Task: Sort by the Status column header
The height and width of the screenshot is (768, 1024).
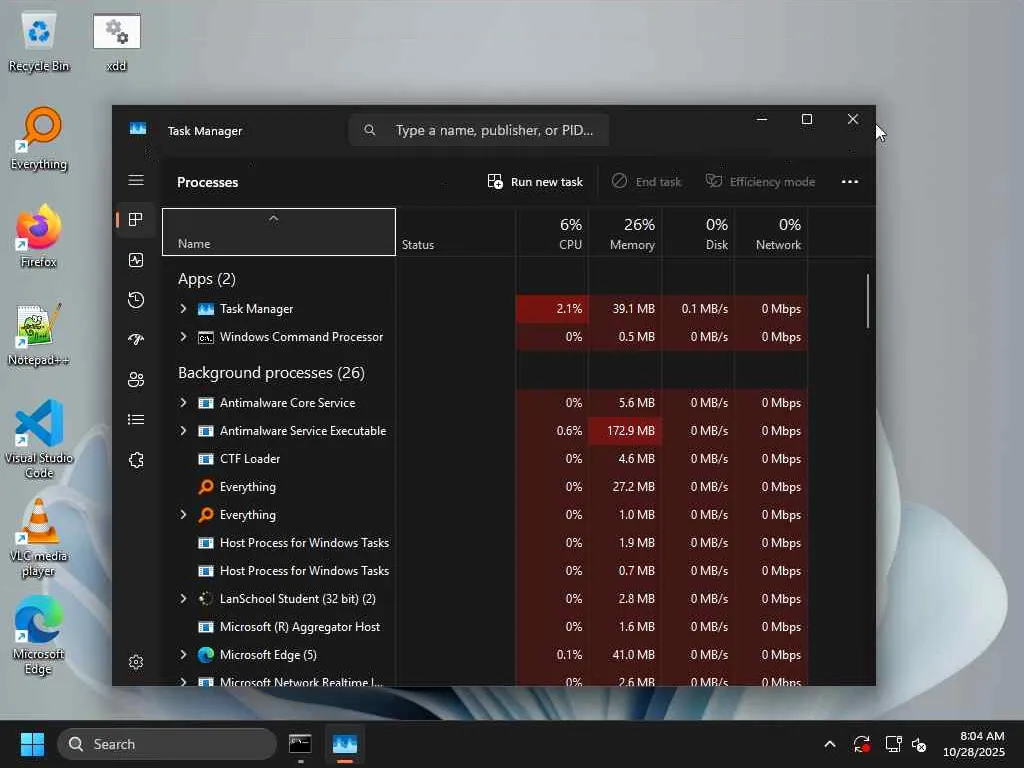Action: (456, 232)
